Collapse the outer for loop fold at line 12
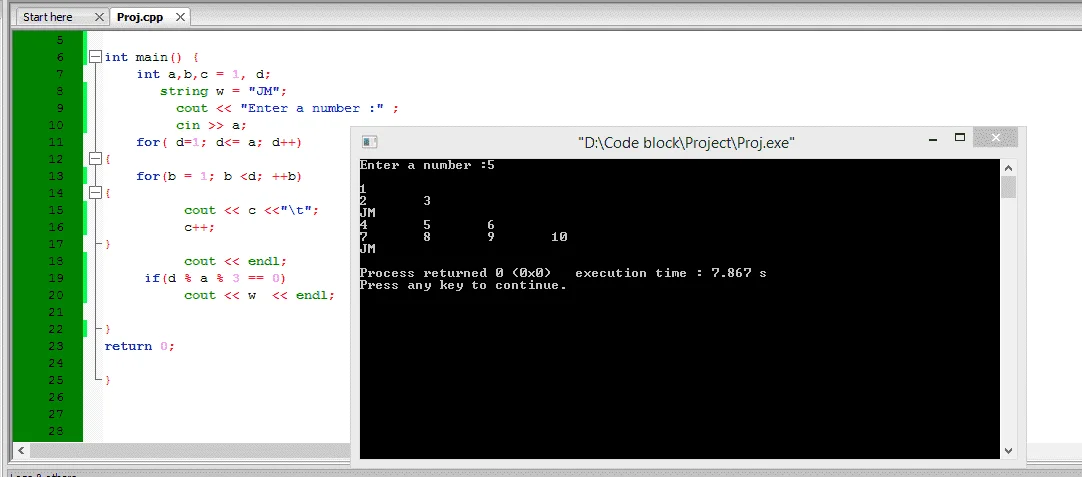The height and width of the screenshot is (477, 1082). [x=97, y=159]
